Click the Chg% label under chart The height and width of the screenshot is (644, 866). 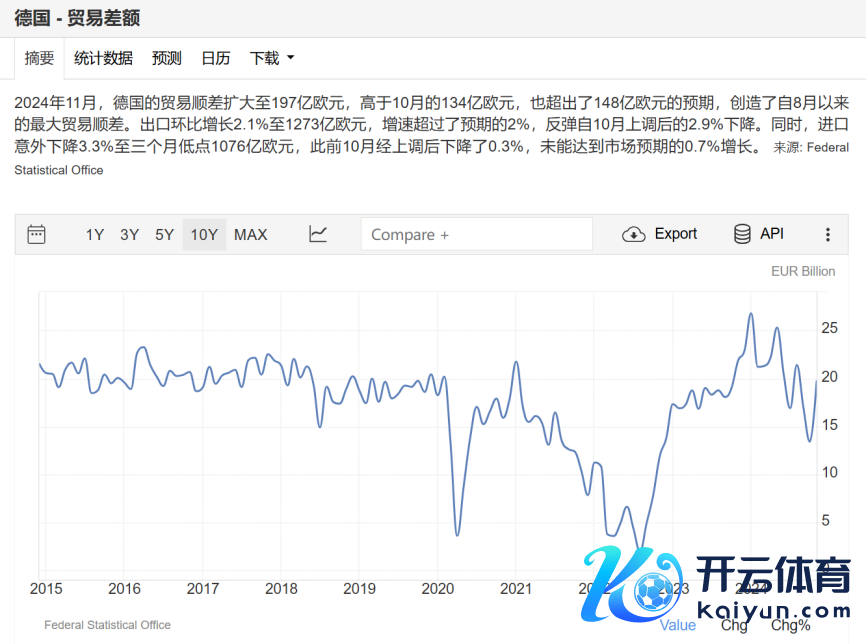point(790,626)
